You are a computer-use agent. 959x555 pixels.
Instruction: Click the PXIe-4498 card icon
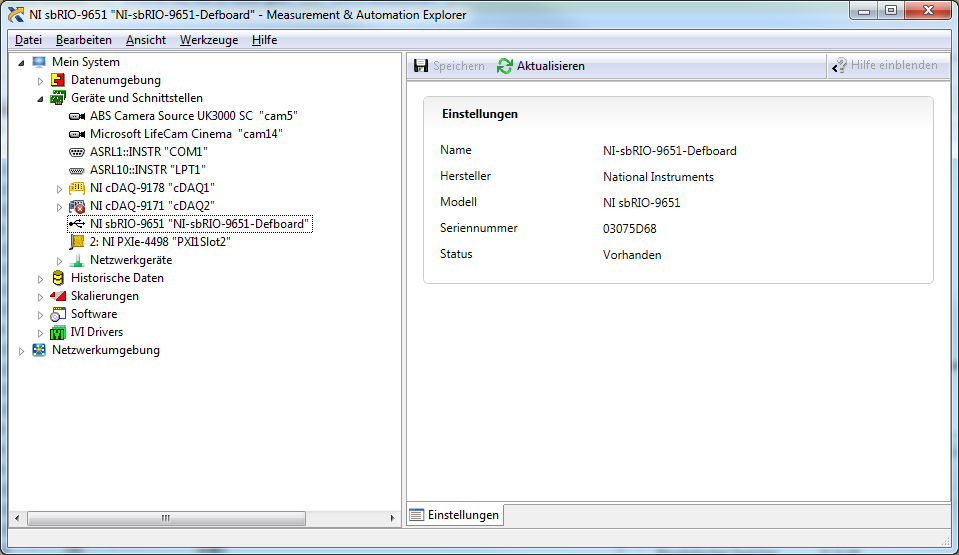[x=76, y=242]
